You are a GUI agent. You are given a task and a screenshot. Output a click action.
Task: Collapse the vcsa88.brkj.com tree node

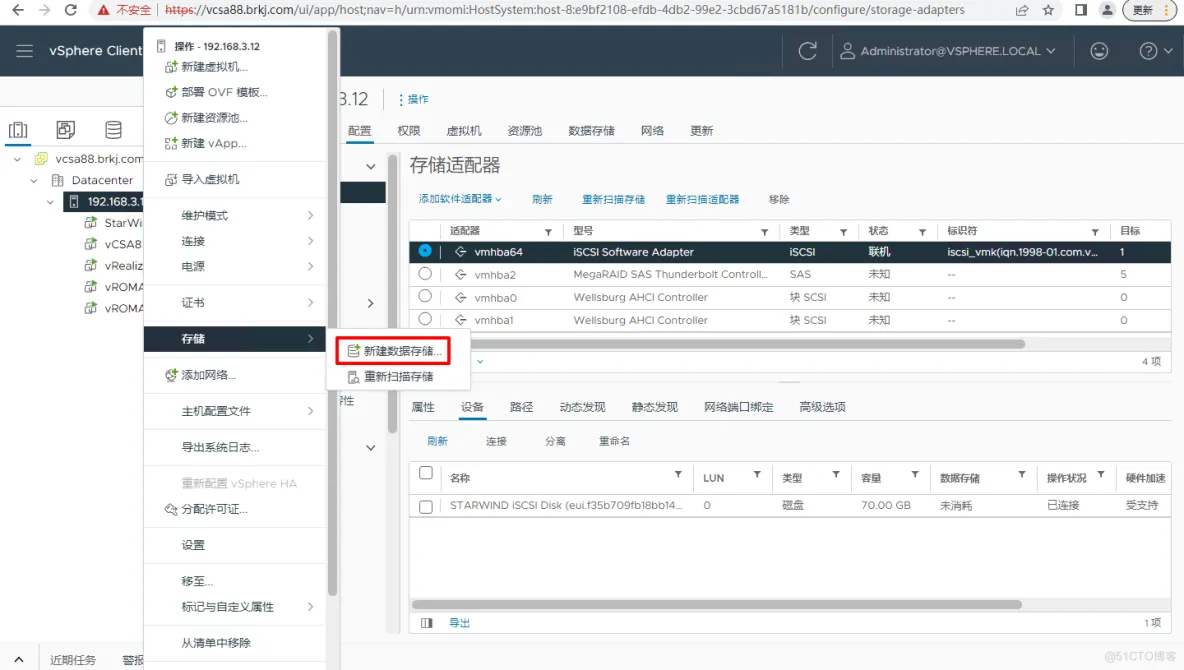pos(17,159)
